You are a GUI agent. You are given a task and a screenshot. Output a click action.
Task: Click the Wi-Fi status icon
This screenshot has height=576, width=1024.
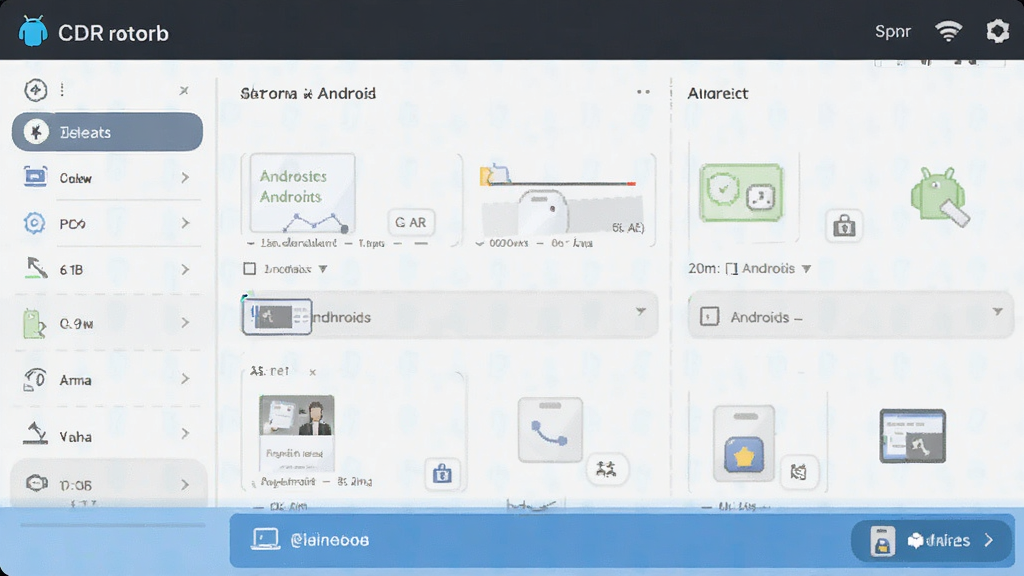tap(948, 31)
